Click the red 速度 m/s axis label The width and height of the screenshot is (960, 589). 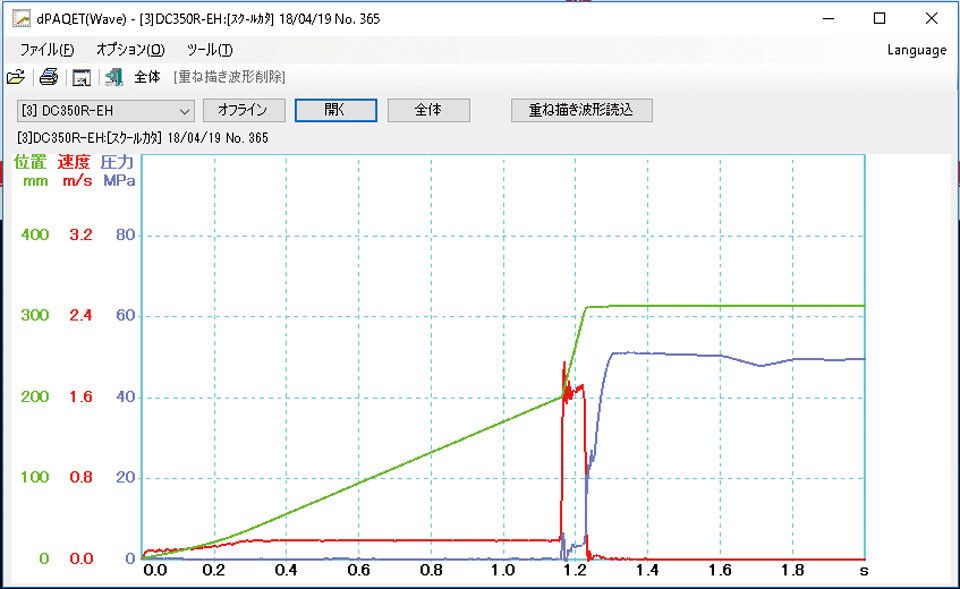click(75, 171)
